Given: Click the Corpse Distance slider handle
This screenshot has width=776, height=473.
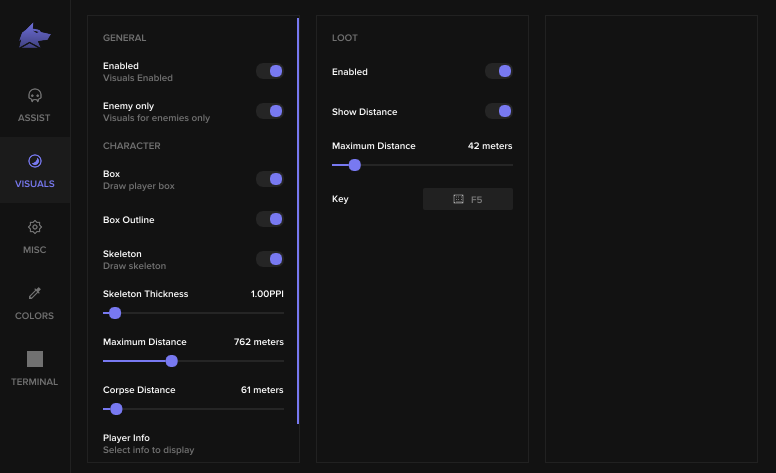Looking at the screenshot, I should tap(116, 409).
